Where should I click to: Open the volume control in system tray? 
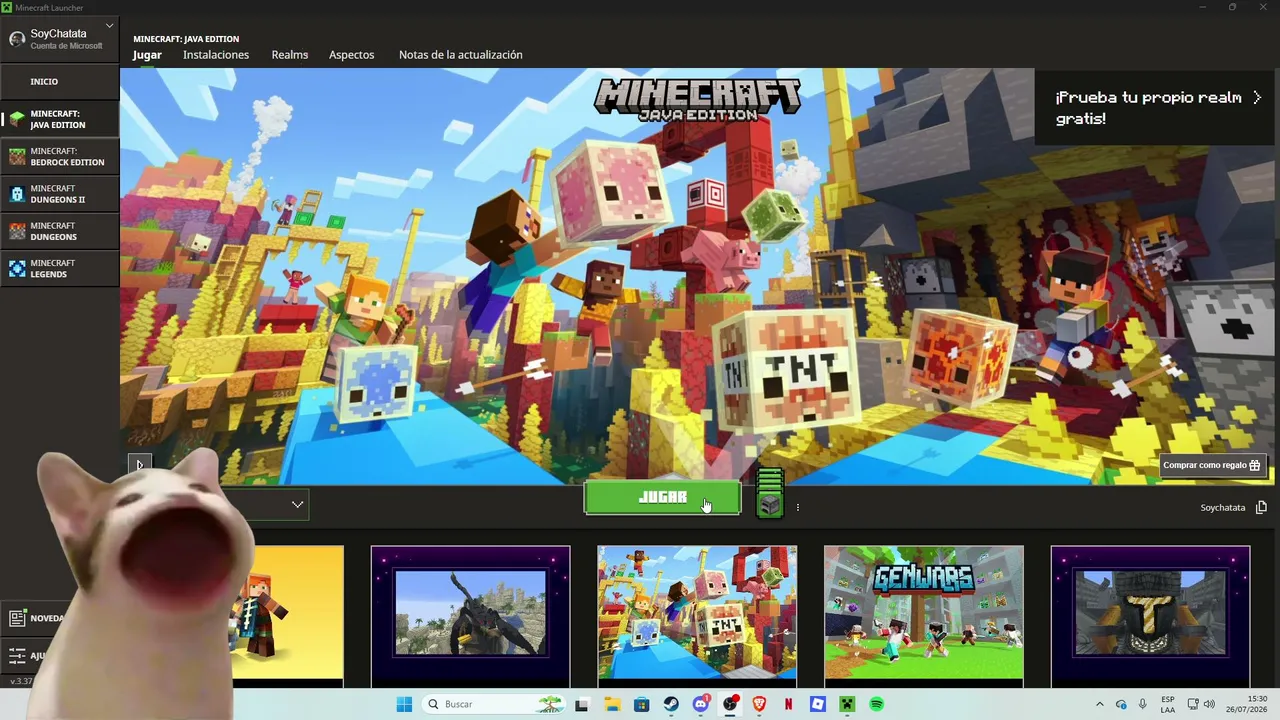(1209, 704)
